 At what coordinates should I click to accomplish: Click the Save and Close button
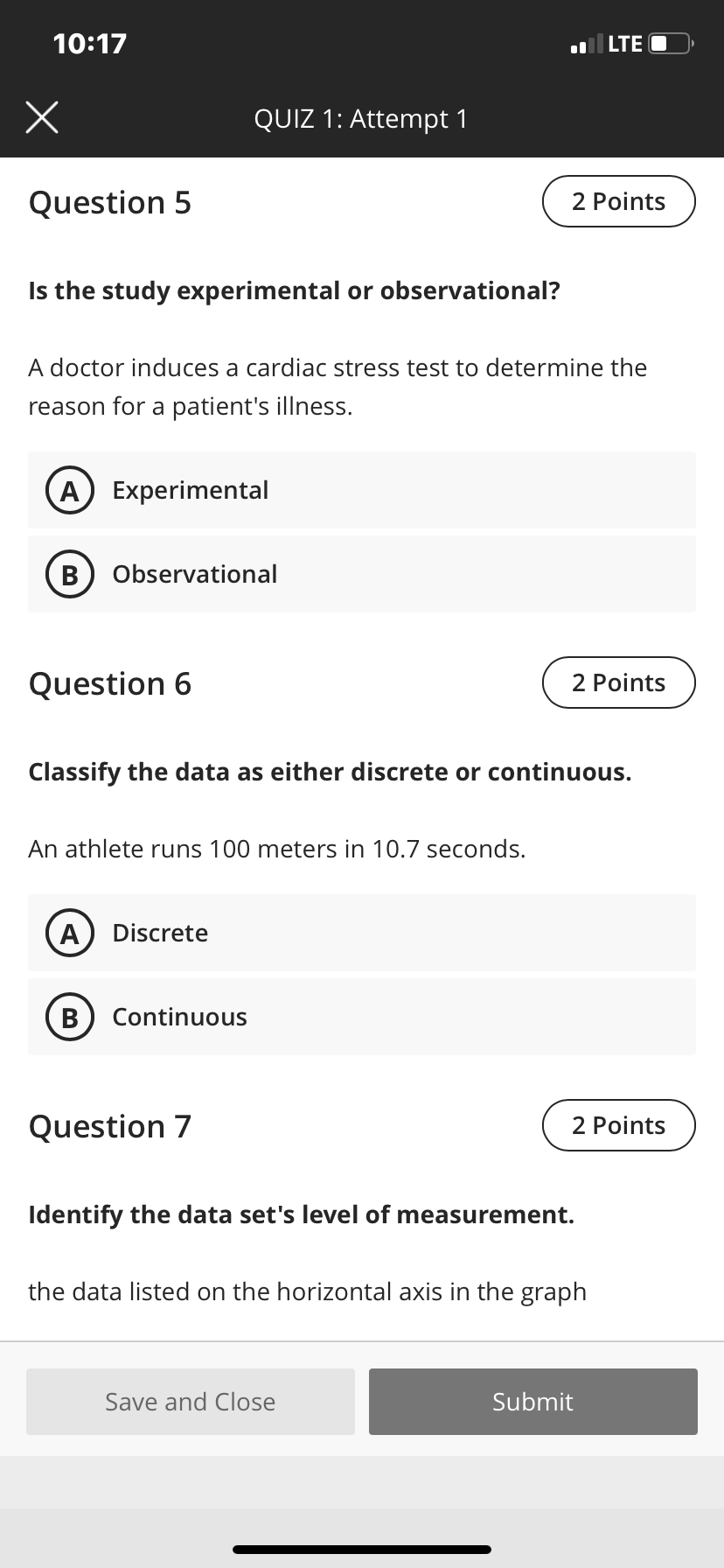point(191,1402)
